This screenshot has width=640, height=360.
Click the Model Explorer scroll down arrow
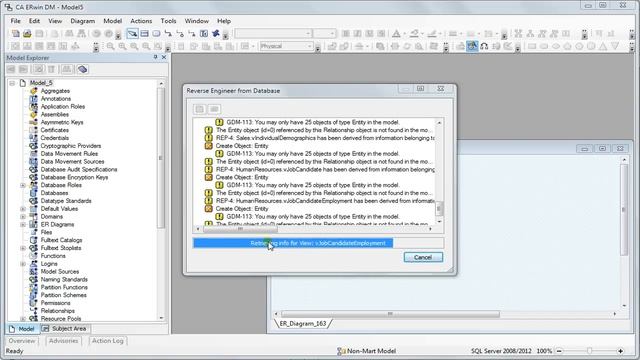click(x=161, y=318)
